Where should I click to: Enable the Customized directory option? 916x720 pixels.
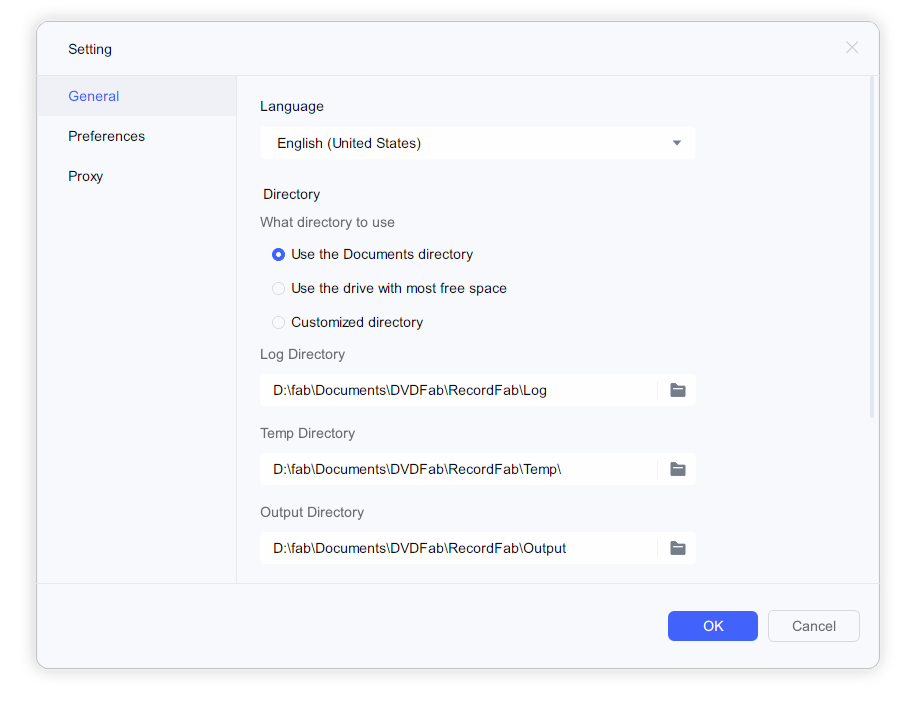click(279, 323)
